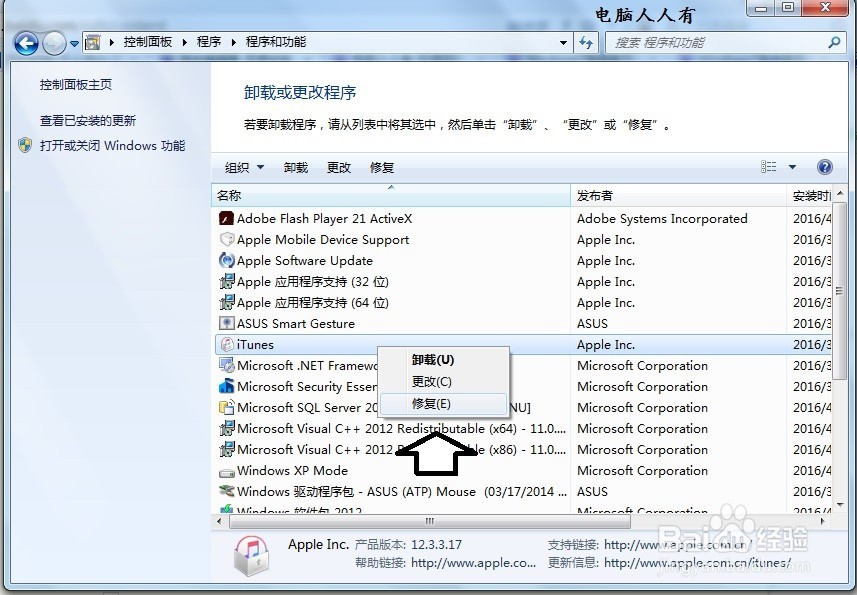
Task: Open the 控制面板主页 link
Action: tap(75, 85)
